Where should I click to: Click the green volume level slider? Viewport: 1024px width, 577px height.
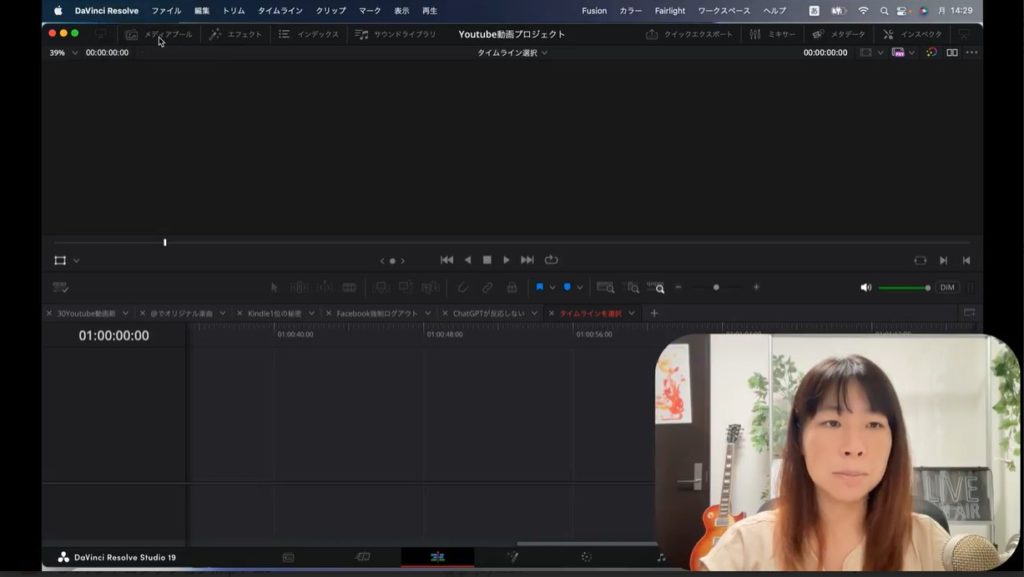(902, 288)
